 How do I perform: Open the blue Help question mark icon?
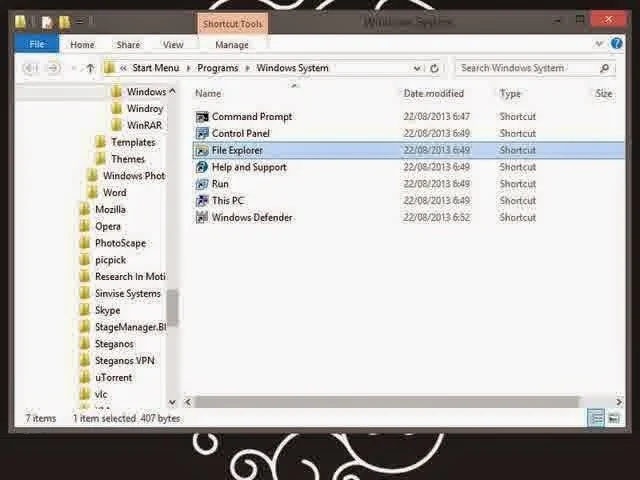(x=616, y=43)
